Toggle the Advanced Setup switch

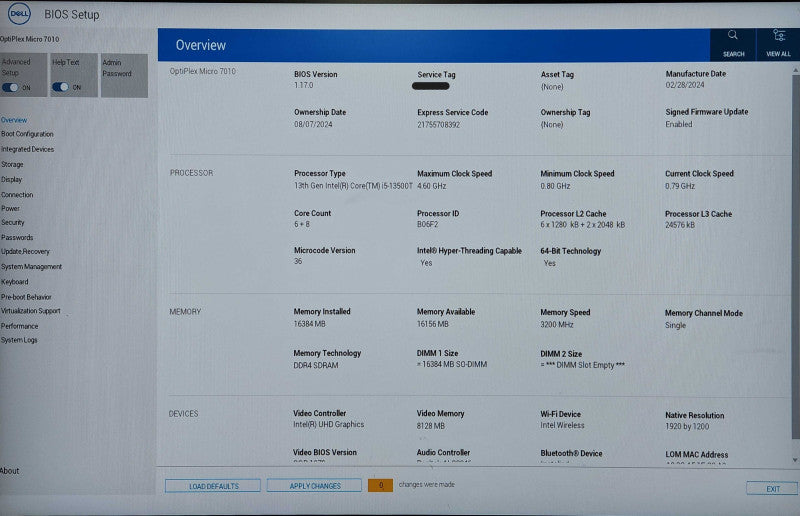[x=10, y=87]
